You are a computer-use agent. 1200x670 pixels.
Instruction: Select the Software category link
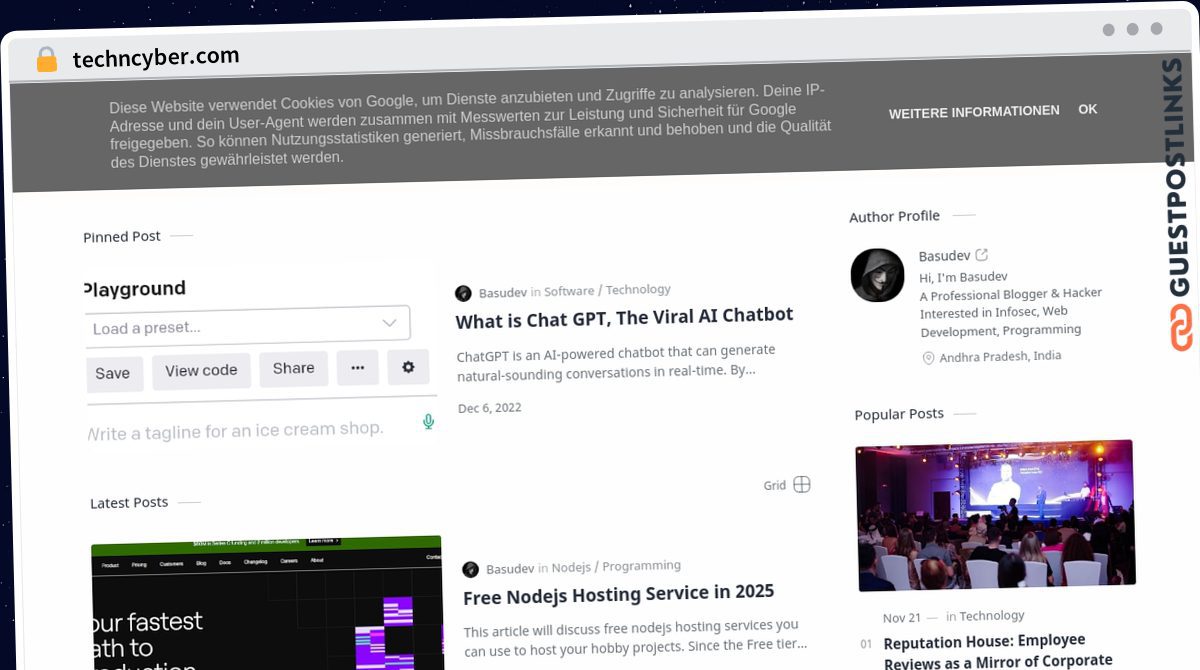(x=569, y=291)
